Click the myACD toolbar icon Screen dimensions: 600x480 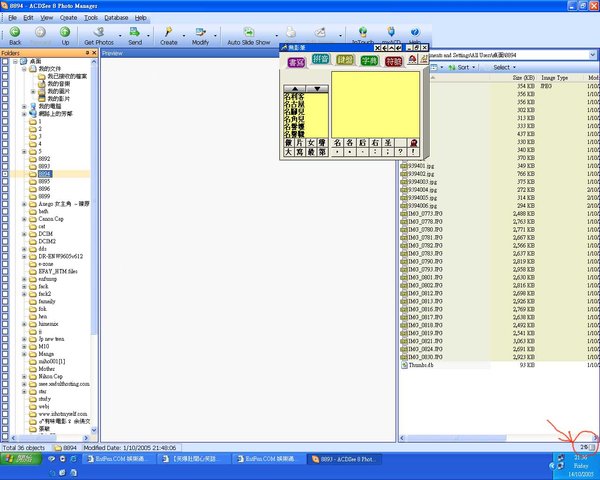coord(391,32)
